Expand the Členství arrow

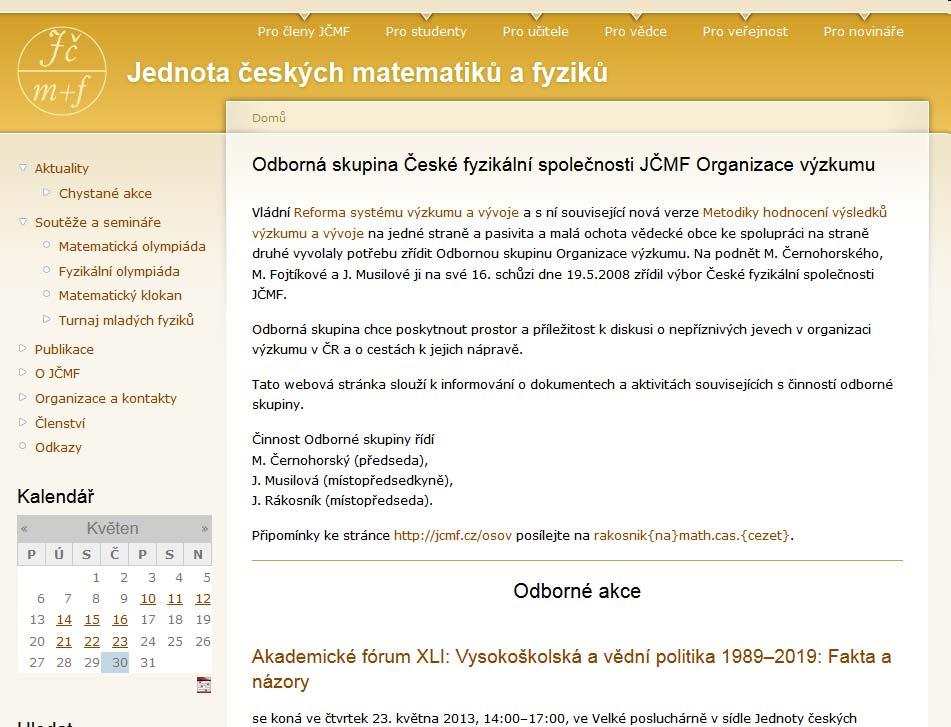pos(23,422)
